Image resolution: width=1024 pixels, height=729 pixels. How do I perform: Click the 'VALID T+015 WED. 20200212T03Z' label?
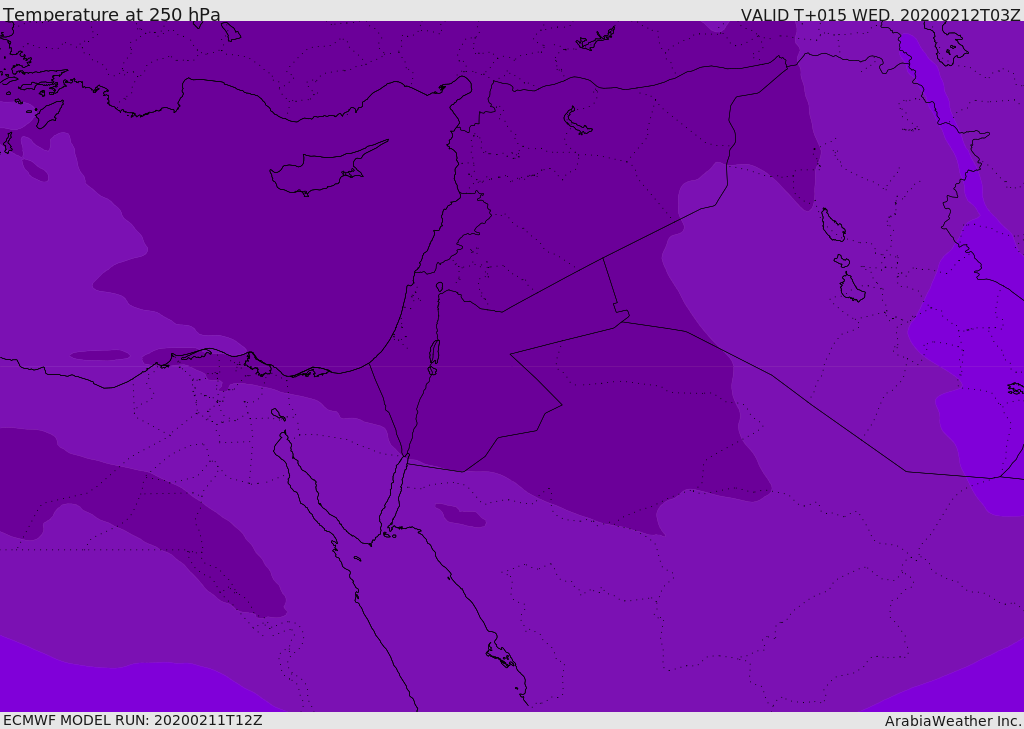tap(880, 15)
